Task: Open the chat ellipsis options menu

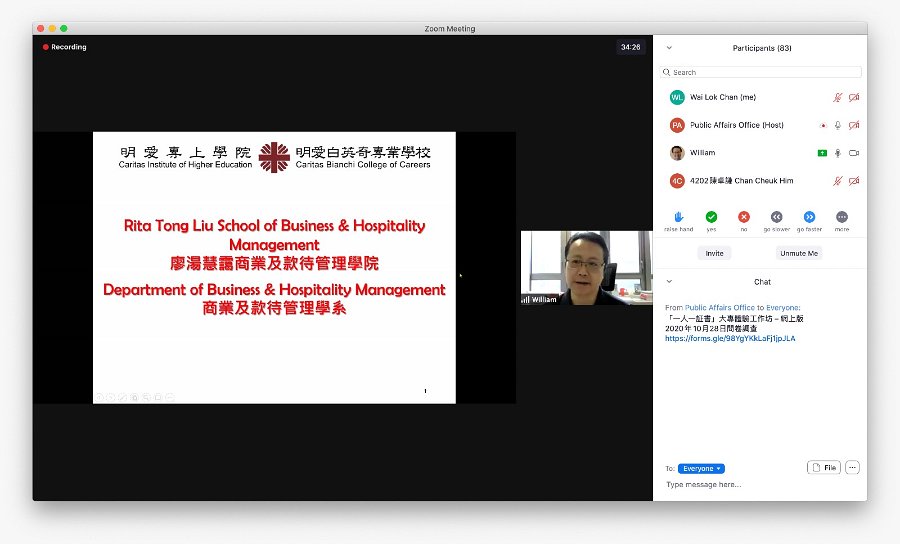Action: pyautogui.click(x=852, y=468)
